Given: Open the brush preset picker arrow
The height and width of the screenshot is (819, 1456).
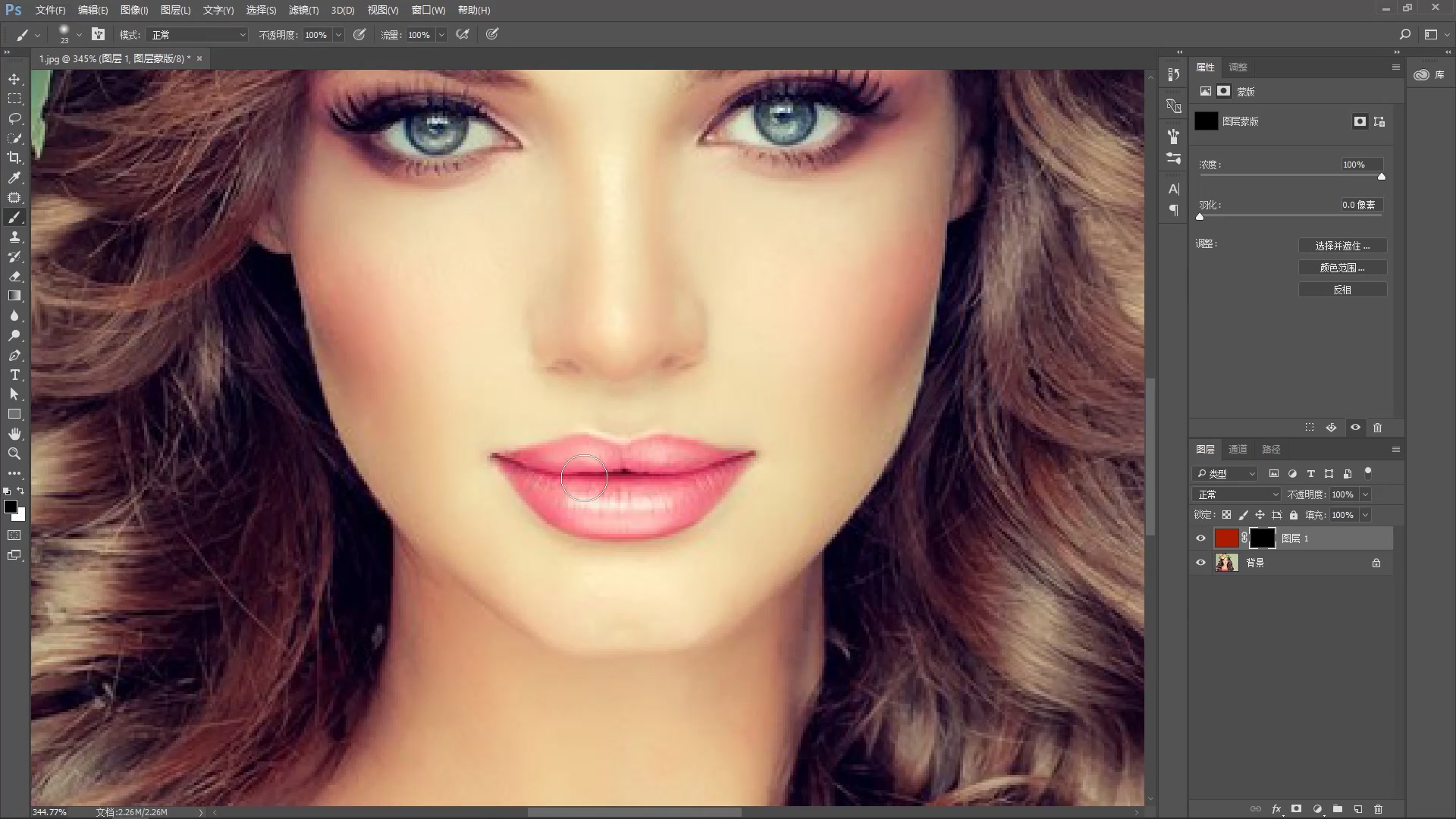Looking at the screenshot, I should [79, 35].
